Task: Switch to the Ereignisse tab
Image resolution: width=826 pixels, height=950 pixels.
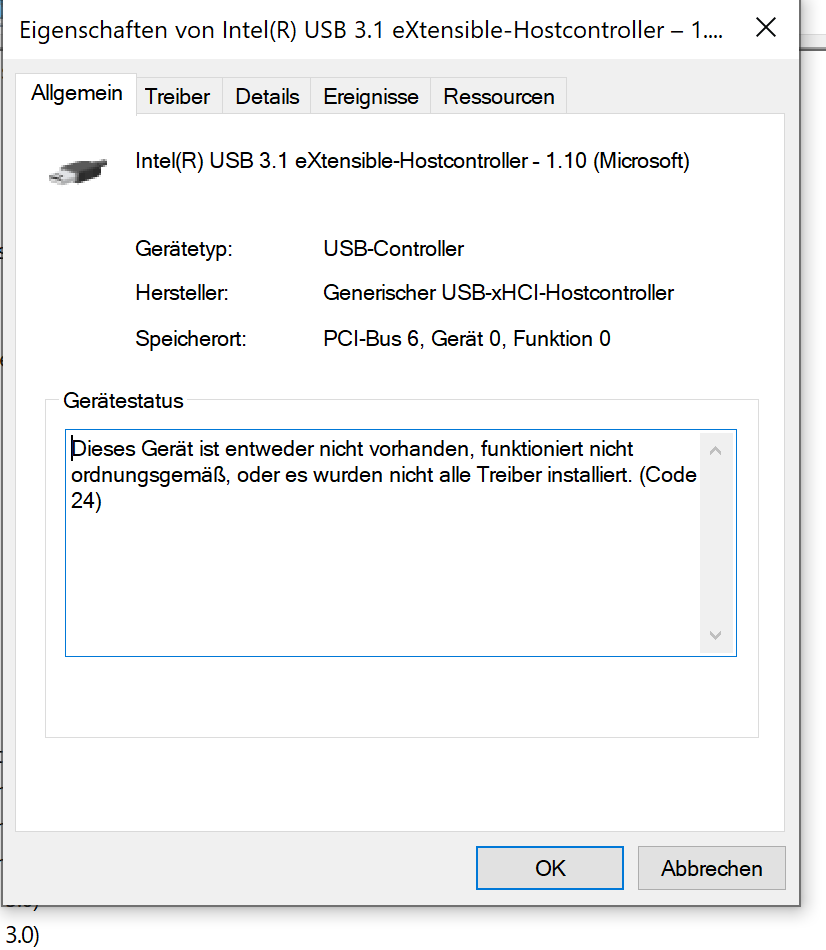Action: pyautogui.click(x=371, y=96)
